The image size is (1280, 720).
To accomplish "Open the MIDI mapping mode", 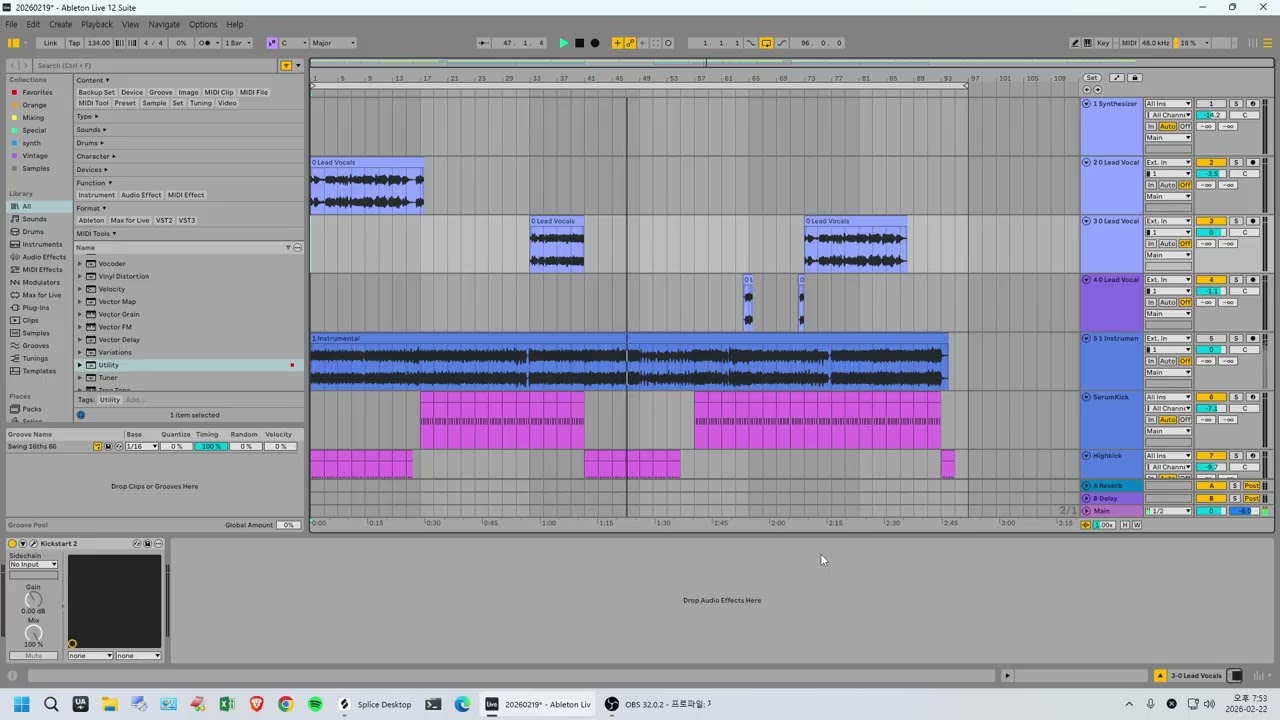I will tap(1129, 43).
